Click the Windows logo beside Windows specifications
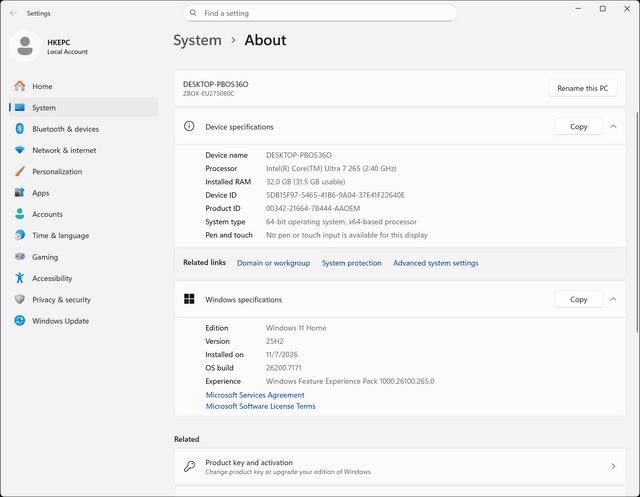Image resolution: width=640 pixels, height=497 pixels. coord(189,299)
